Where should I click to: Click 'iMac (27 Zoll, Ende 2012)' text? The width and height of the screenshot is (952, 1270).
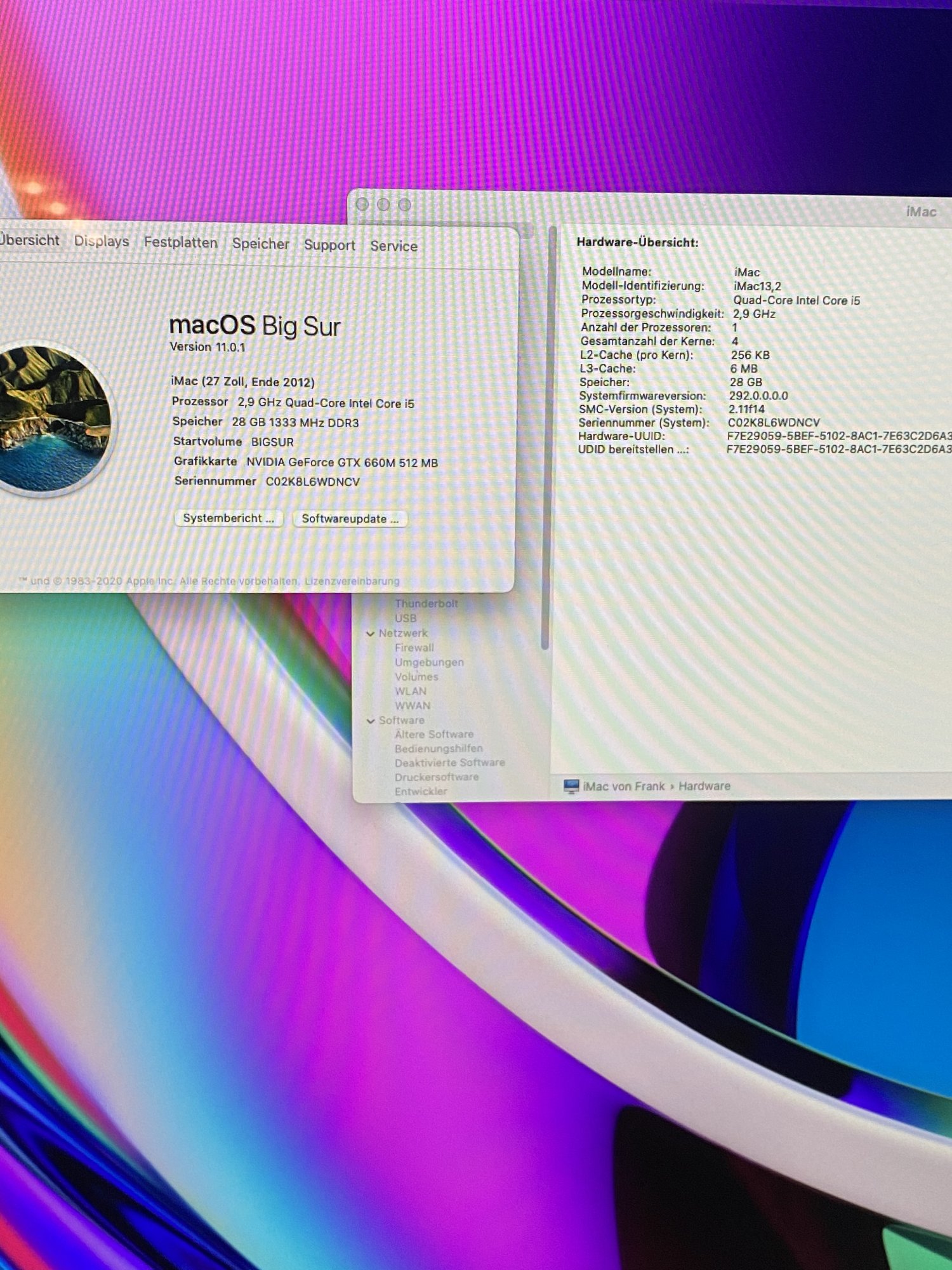click(x=242, y=382)
